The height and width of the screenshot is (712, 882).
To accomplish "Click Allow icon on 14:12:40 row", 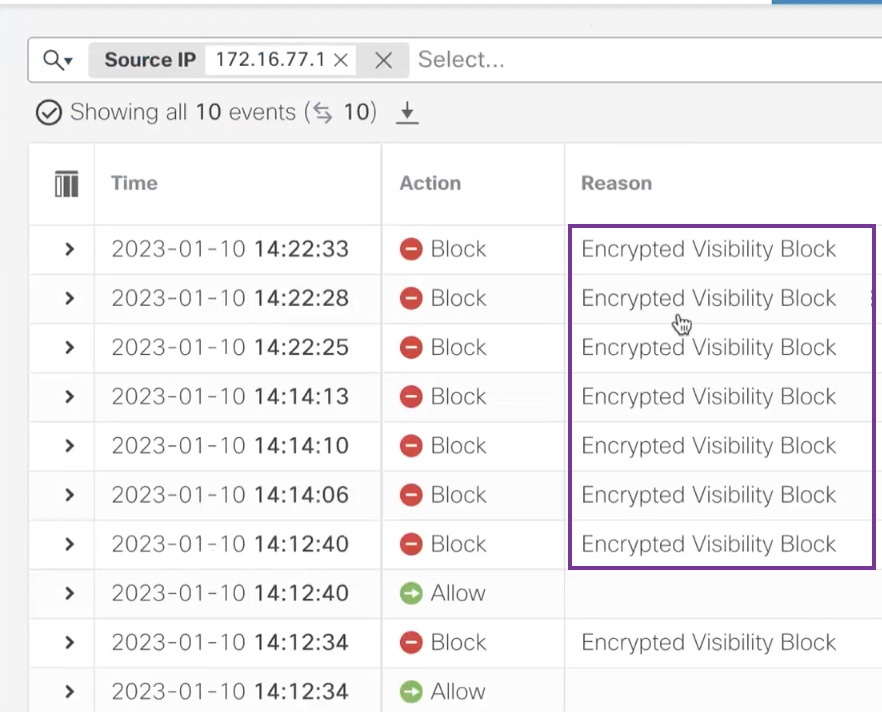I will click(x=411, y=593).
